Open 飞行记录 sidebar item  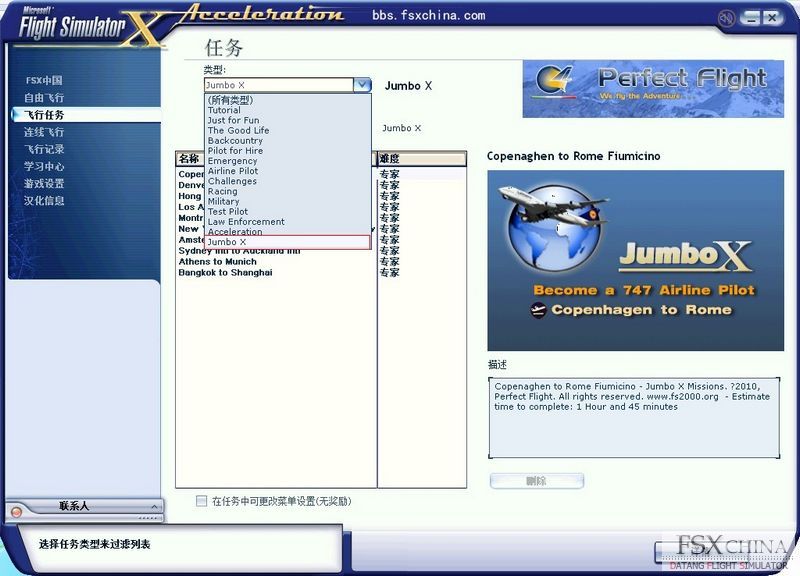click(44, 149)
